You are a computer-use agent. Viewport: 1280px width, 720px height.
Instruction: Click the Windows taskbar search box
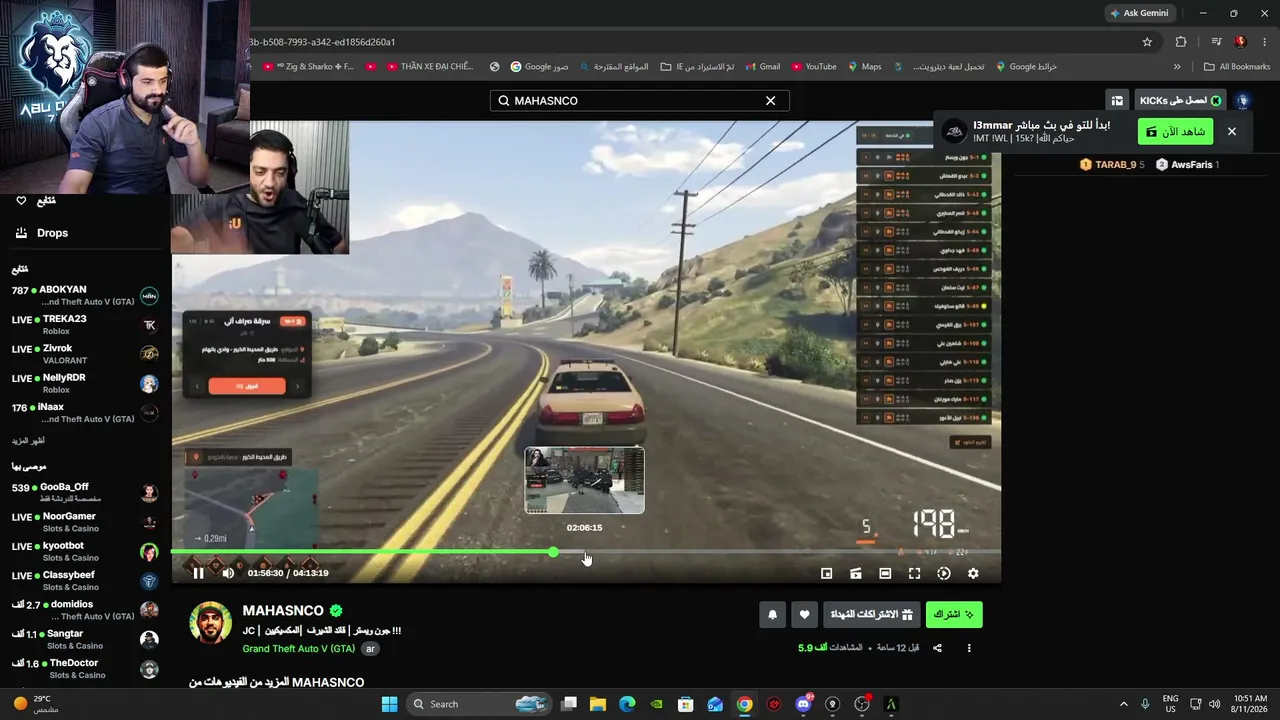(478, 704)
